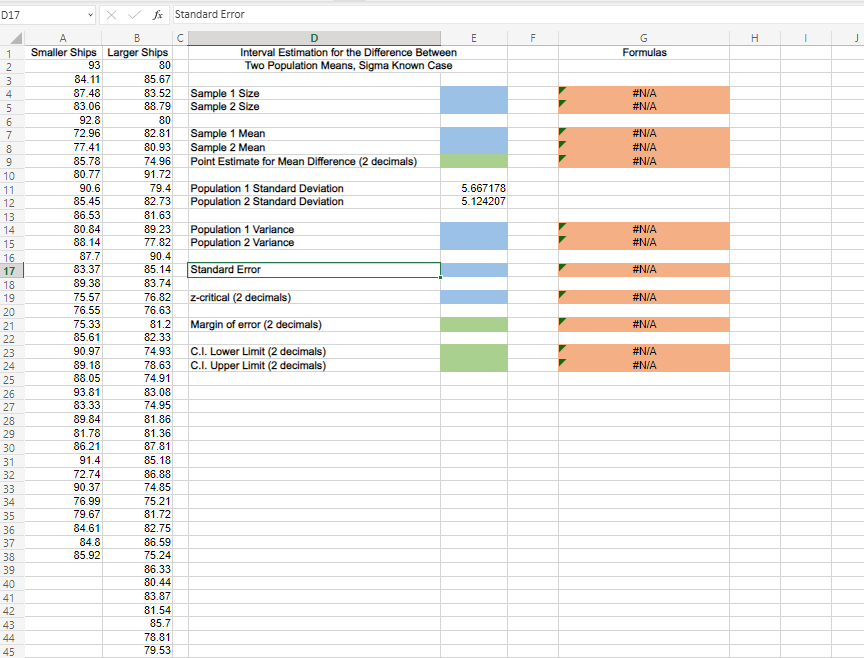Click blue cell for z-critical value
Screen dimensions: 864x658
[x=474, y=297]
